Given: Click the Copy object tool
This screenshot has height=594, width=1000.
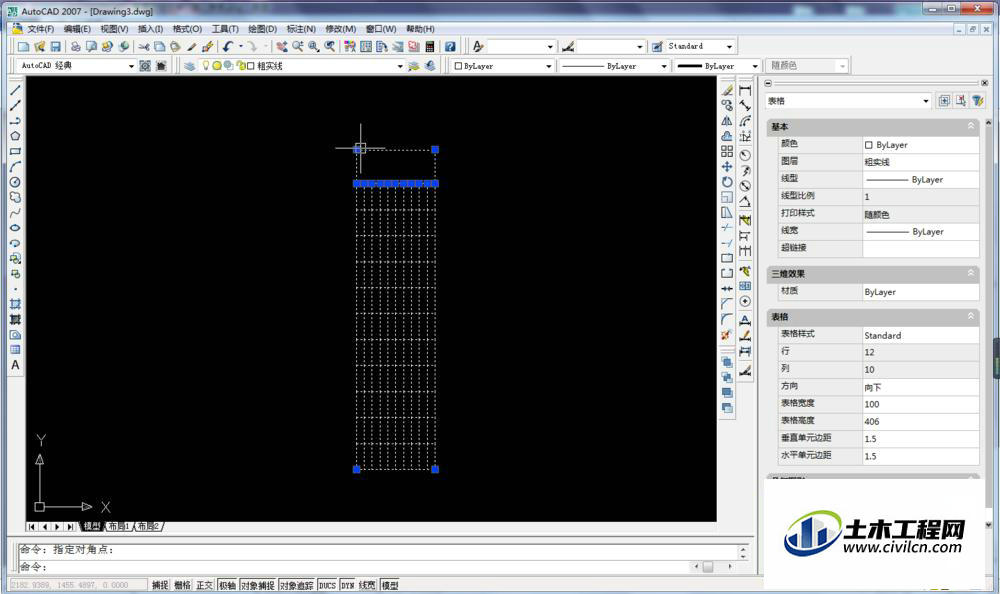Looking at the screenshot, I should 727,105.
